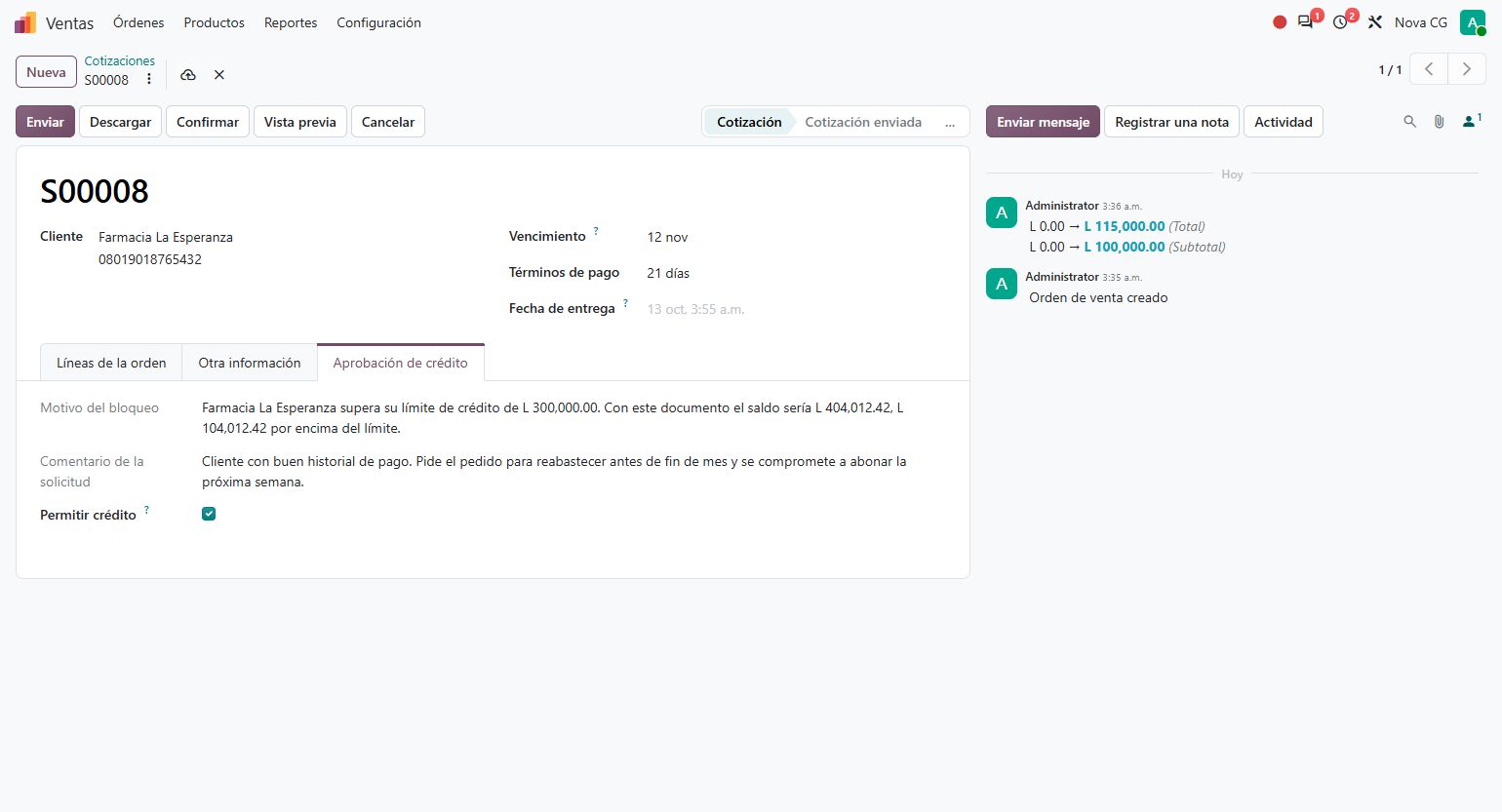The height and width of the screenshot is (812, 1502).
Task: Open the developer tools wrench icon
Action: (1375, 22)
